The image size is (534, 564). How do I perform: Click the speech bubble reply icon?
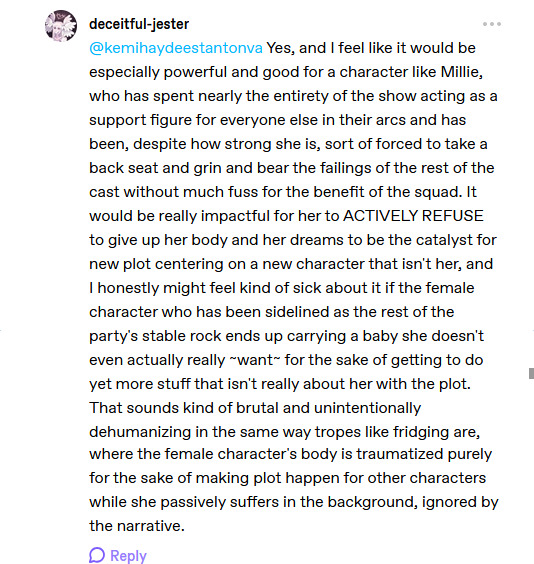97,555
